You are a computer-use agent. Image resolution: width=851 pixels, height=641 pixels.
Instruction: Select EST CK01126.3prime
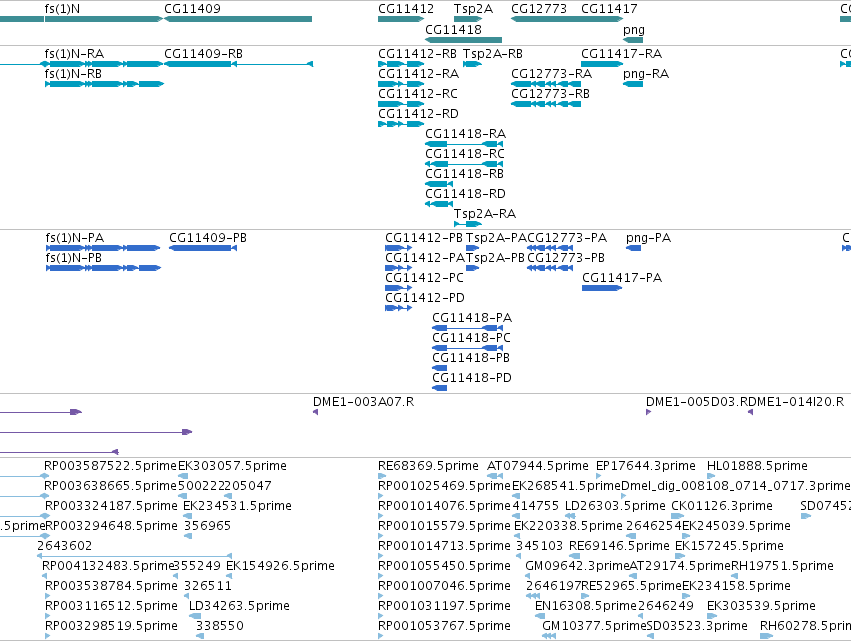click(x=678, y=516)
